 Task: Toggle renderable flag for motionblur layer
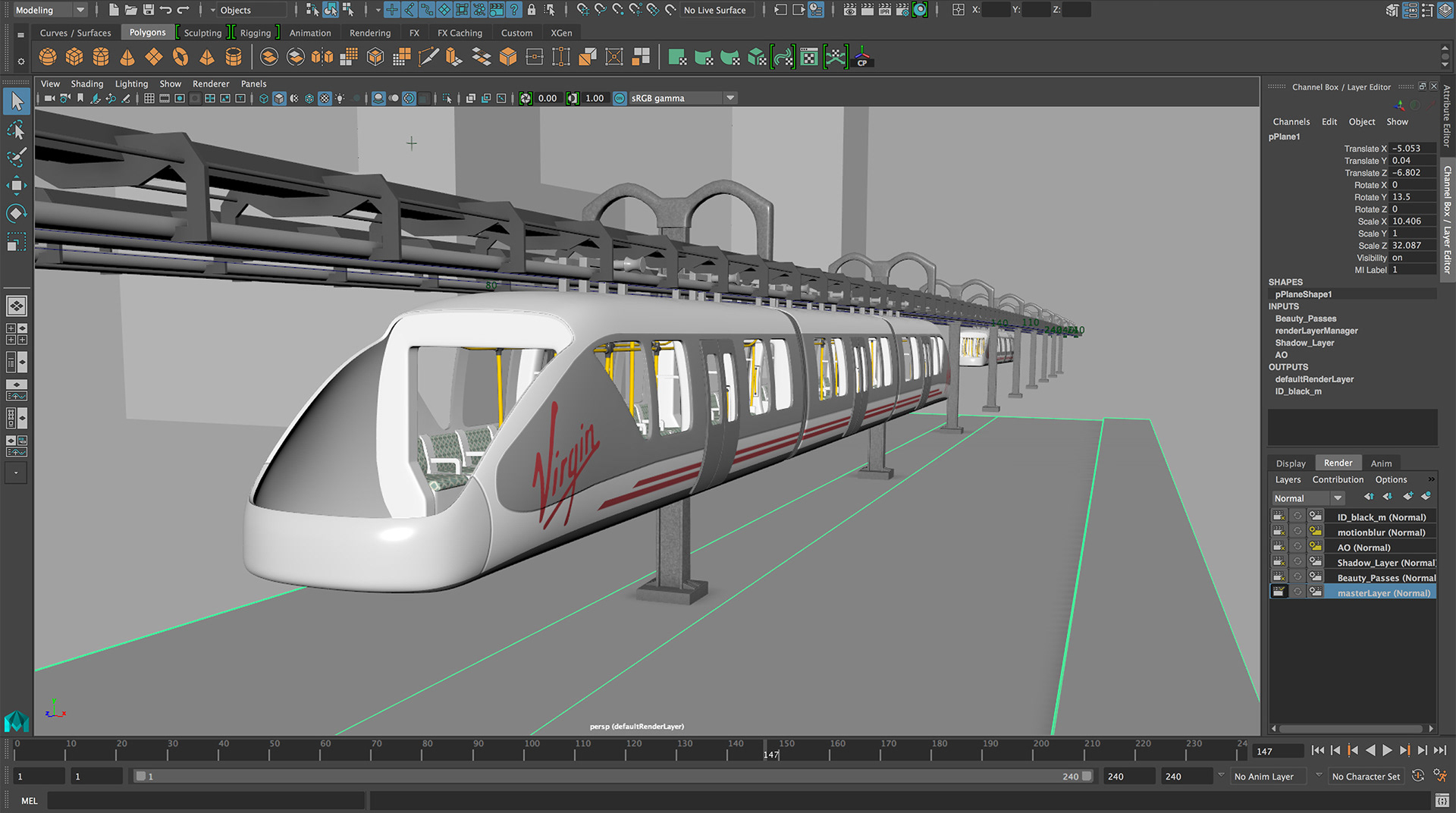1279,532
